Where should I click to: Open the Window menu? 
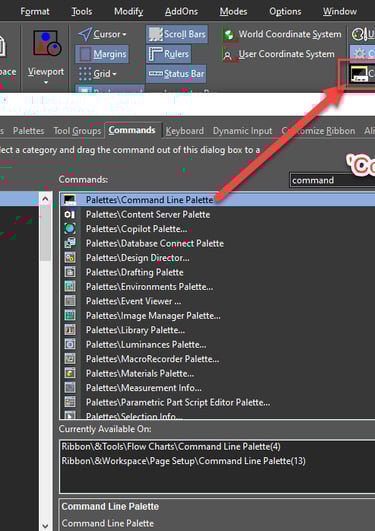click(x=340, y=12)
